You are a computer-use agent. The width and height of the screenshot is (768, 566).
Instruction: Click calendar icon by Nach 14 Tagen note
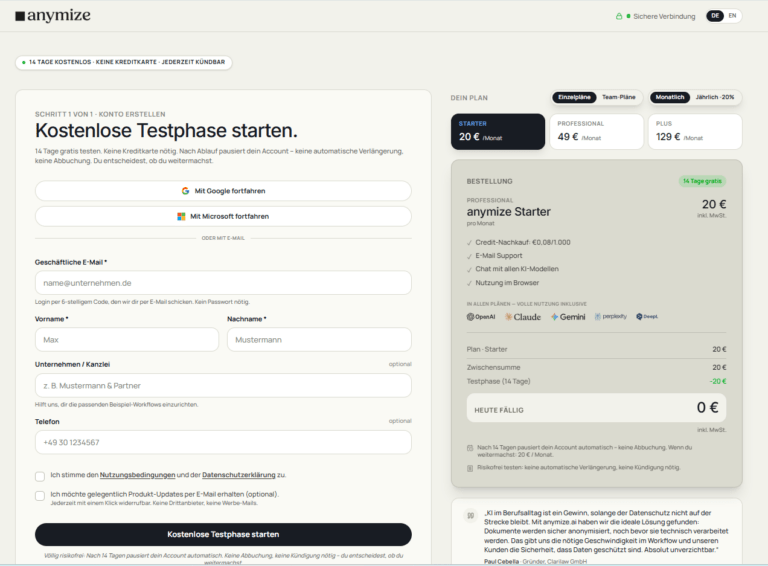point(470,448)
